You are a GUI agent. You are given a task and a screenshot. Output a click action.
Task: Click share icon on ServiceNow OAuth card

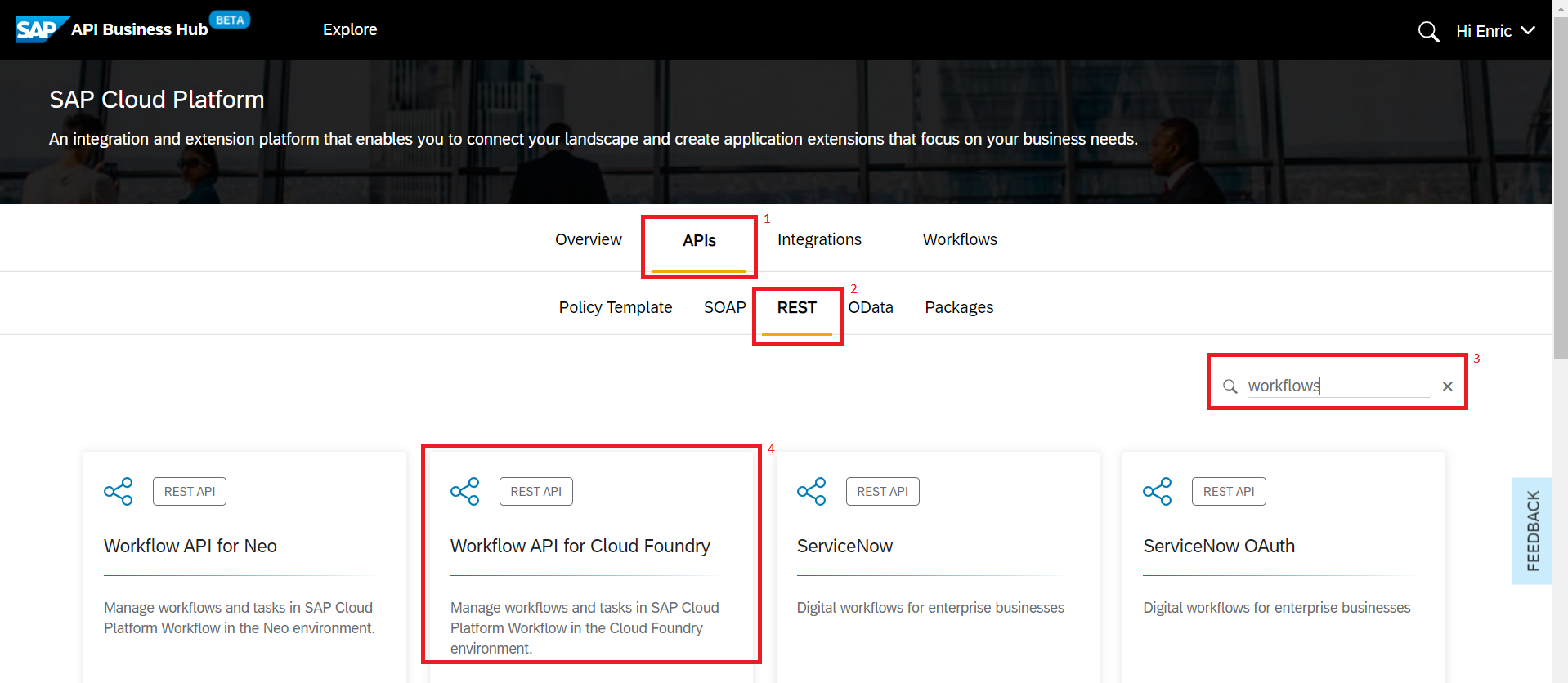coord(1158,491)
